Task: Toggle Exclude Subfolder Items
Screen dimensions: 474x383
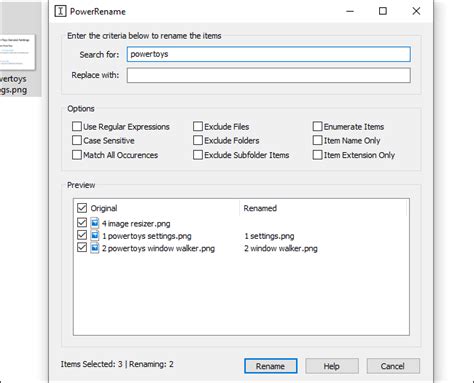Action: (198, 155)
